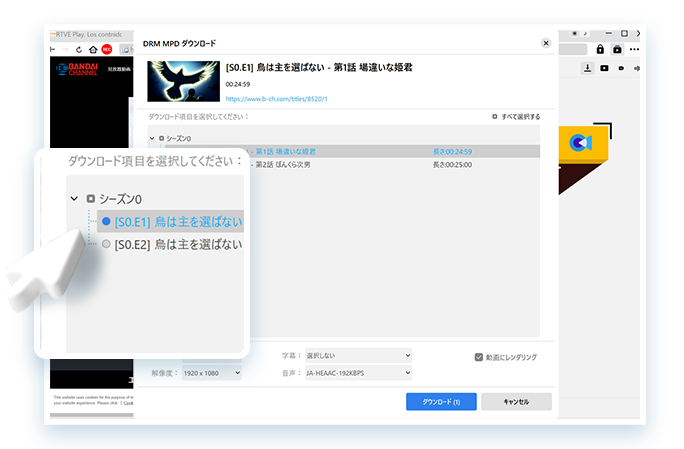The image size is (684, 449).
Task: Open the b-ch.com titles URL link
Action: [x=277, y=99]
